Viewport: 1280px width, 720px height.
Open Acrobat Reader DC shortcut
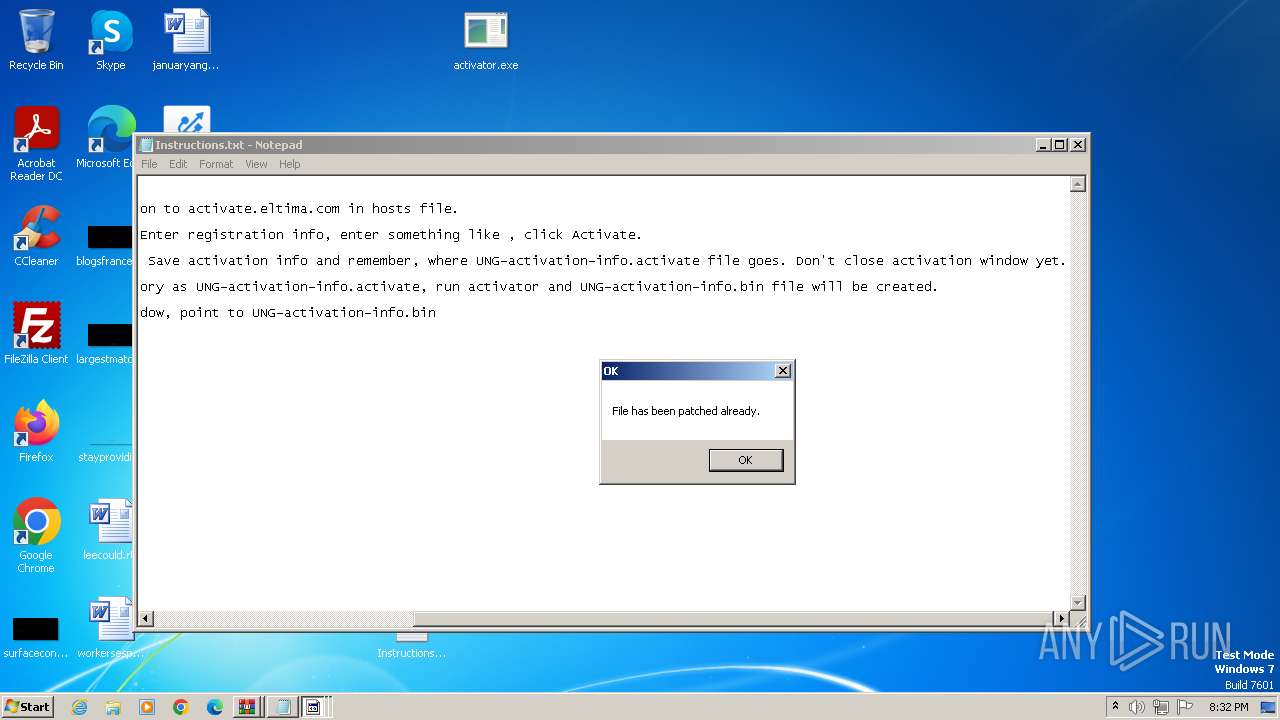(x=36, y=145)
